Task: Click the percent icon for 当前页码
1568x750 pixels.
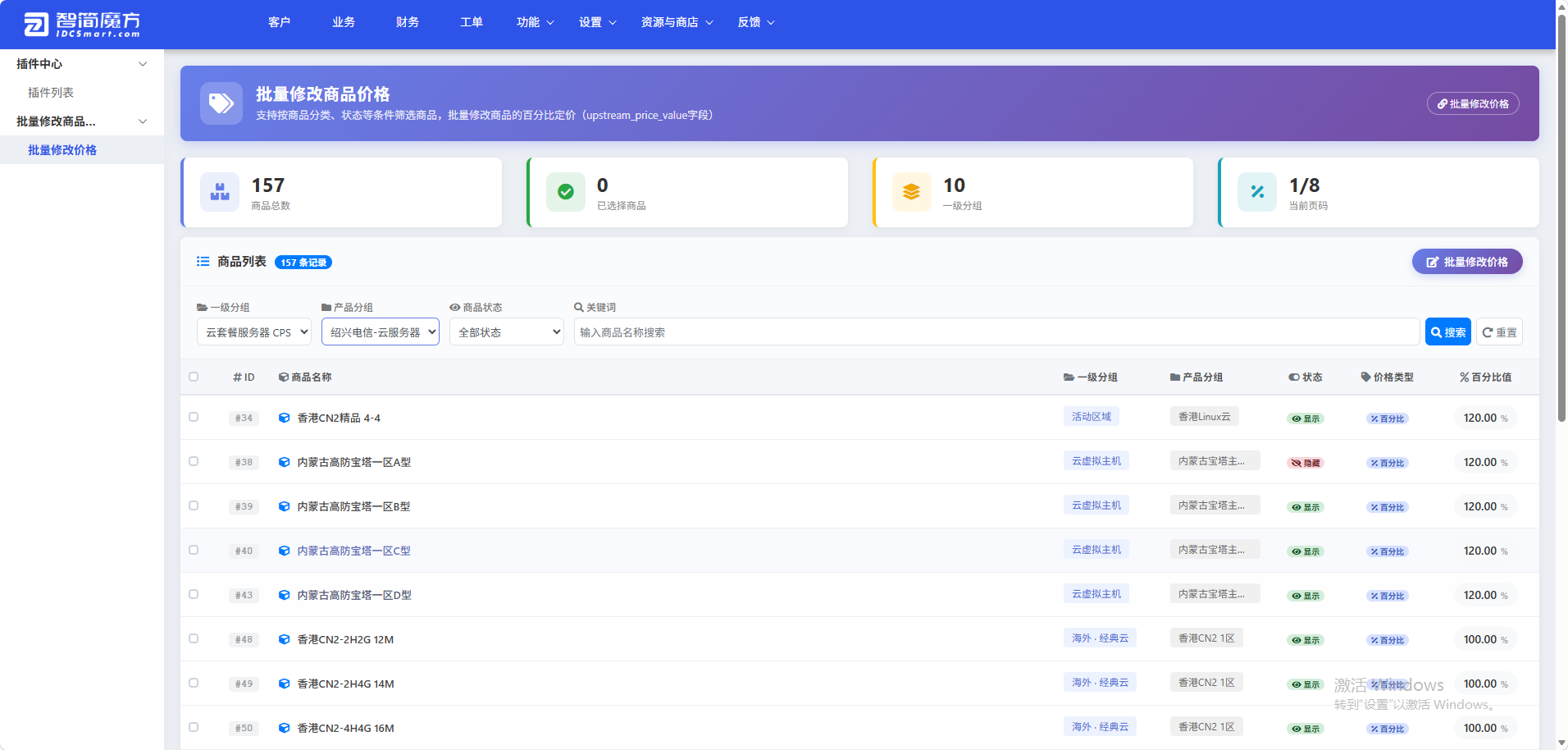Action: pyautogui.click(x=1257, y=192)
